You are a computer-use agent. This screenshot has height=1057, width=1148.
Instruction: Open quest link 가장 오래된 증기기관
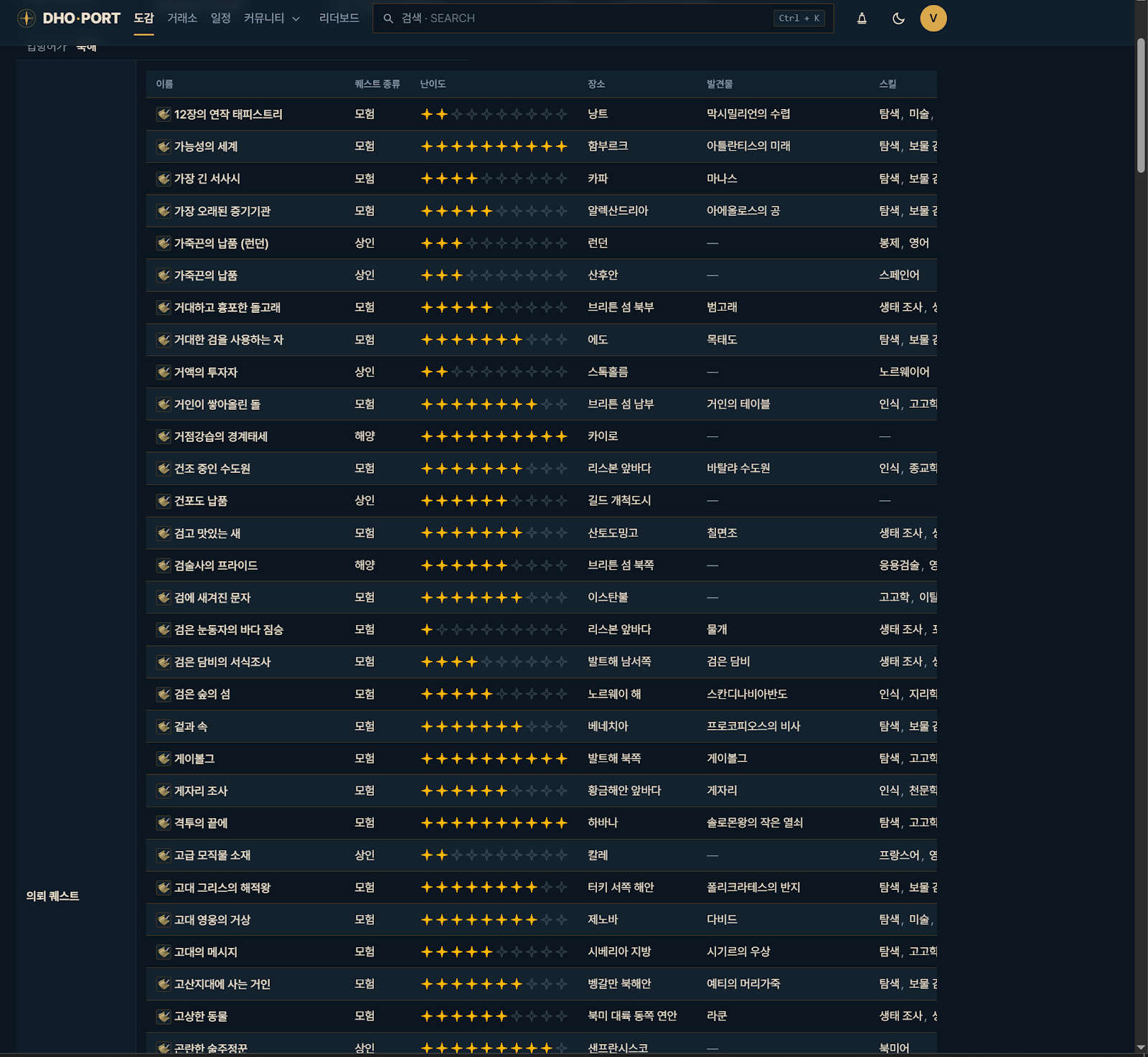tap(222, 211)
